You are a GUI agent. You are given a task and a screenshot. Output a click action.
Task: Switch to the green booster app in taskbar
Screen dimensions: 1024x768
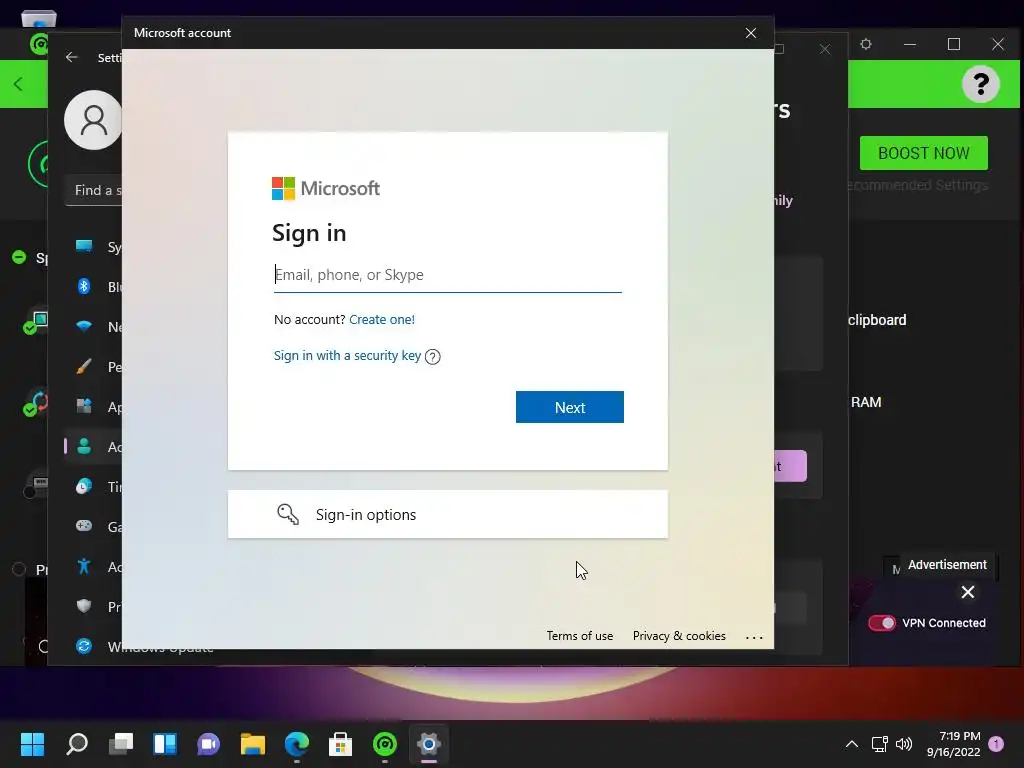click(x=385, y=744)
